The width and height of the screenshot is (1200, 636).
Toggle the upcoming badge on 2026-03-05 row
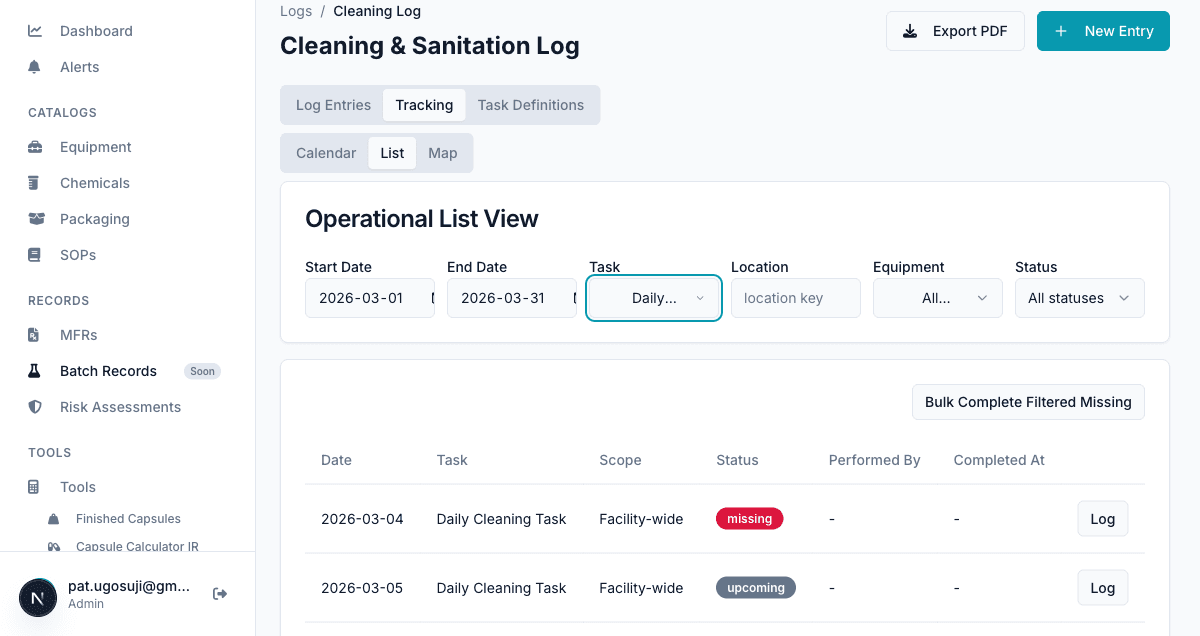tap(756, 587)
